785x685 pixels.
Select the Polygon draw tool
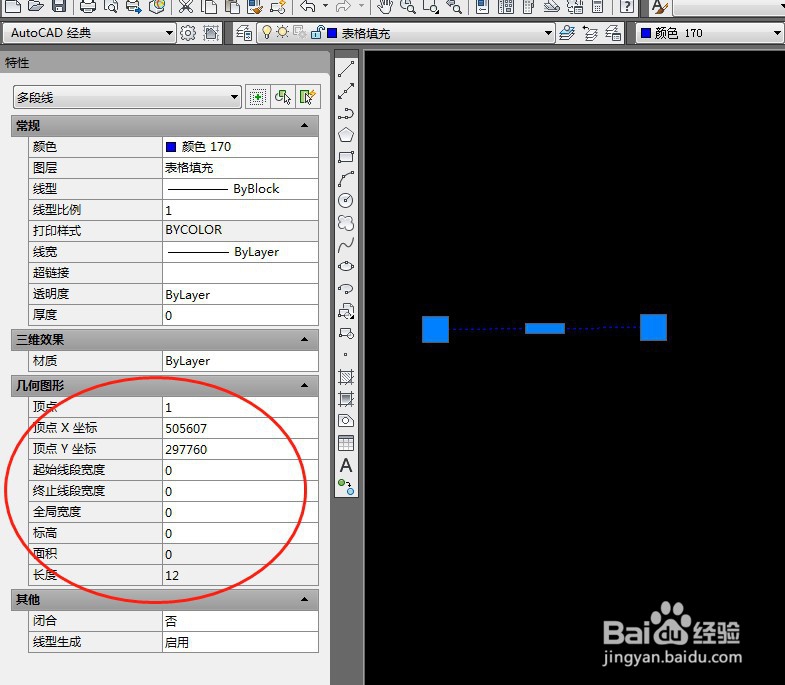point(346,135)
